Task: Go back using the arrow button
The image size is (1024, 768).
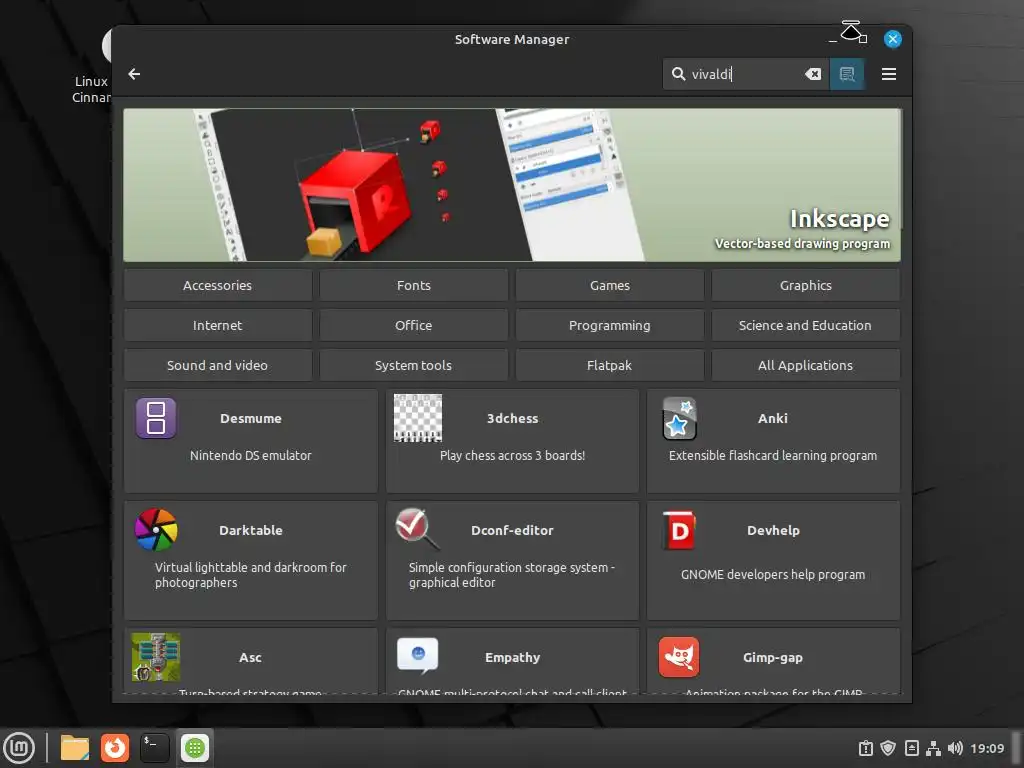Action: [135, 74]
